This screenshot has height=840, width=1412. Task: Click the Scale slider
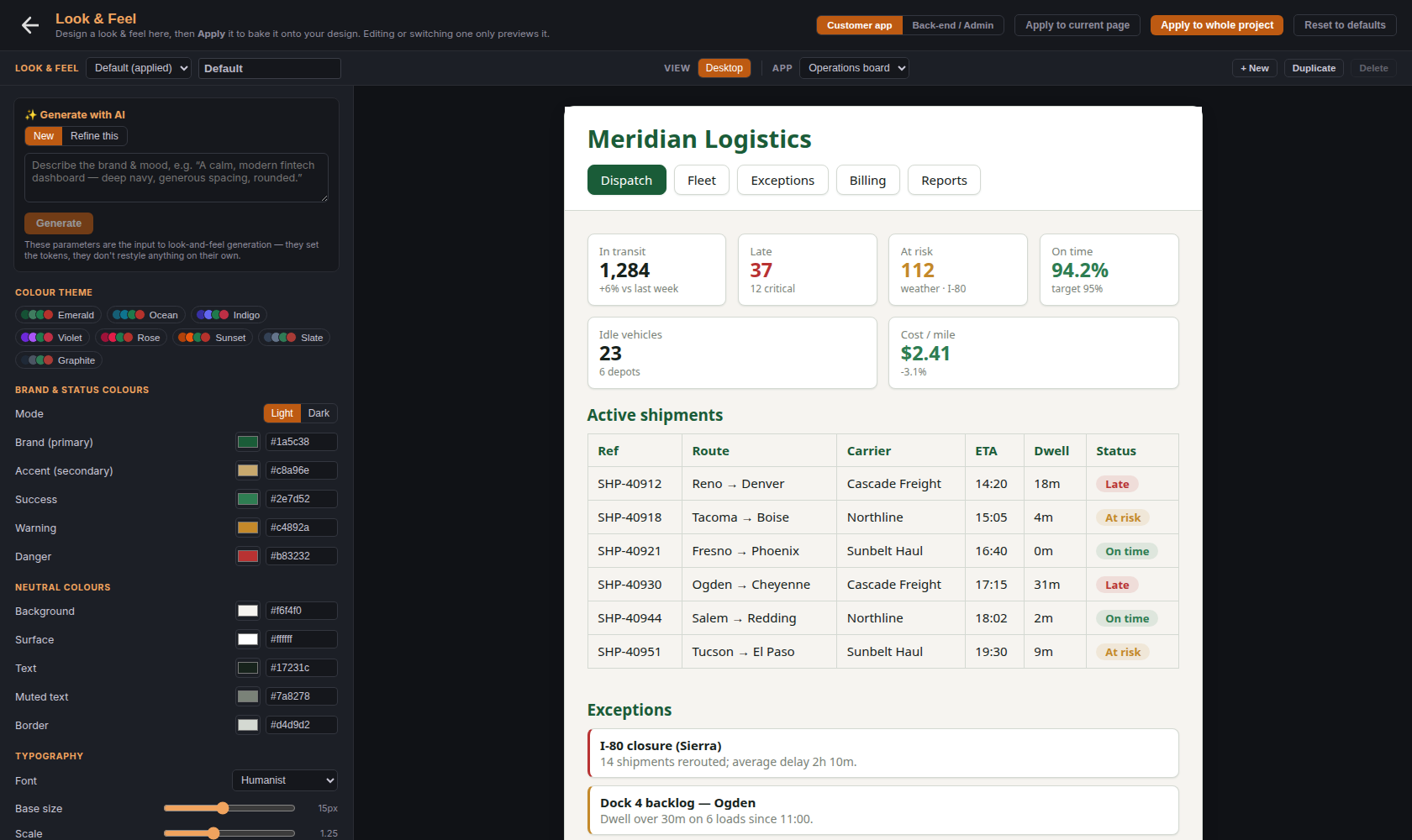[229, 833]
